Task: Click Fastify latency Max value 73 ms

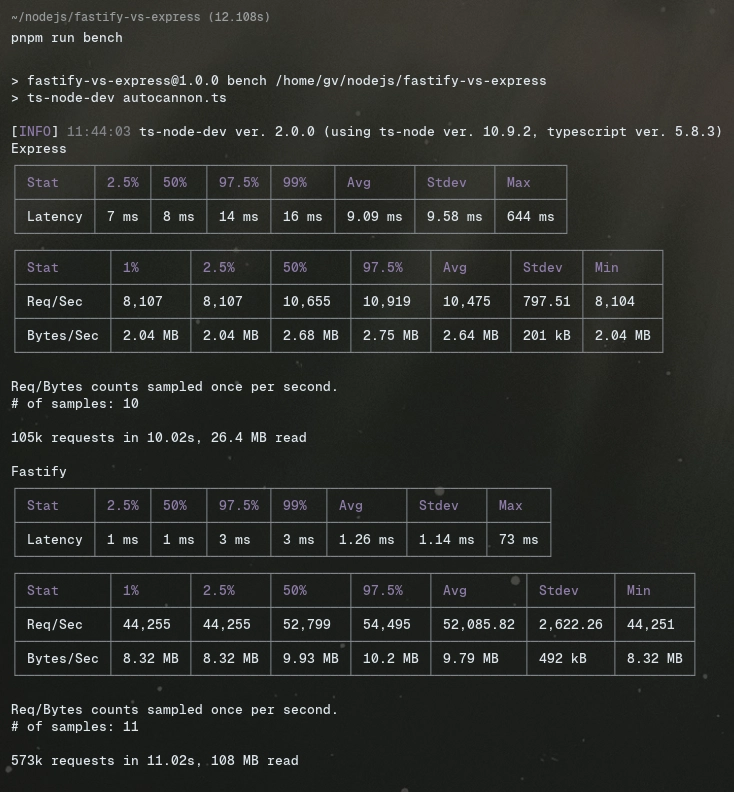Action: click(518, 539)
